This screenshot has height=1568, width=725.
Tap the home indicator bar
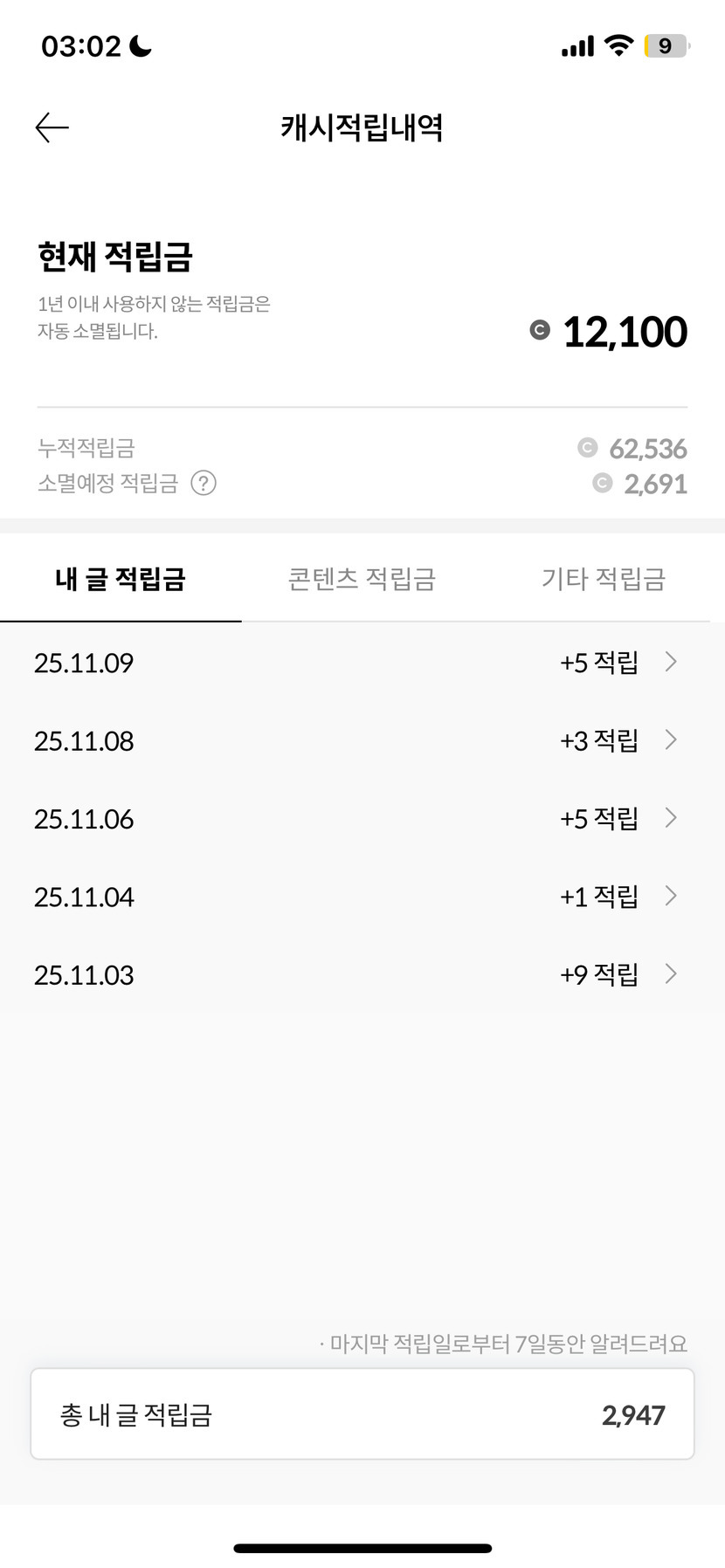point(362,1548)
